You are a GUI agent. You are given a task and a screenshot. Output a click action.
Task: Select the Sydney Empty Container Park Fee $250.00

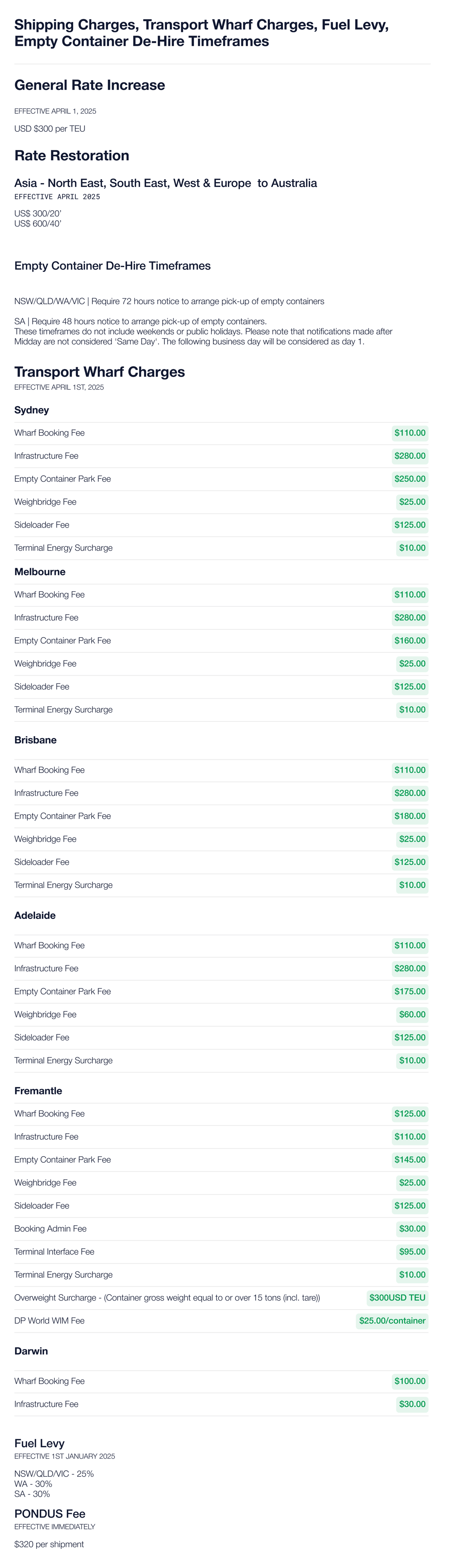point(409,479)
